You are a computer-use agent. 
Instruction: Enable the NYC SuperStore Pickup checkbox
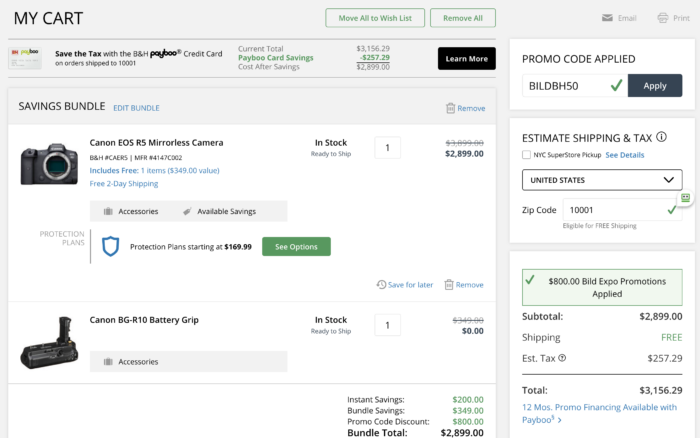click(x=527, y=155)
